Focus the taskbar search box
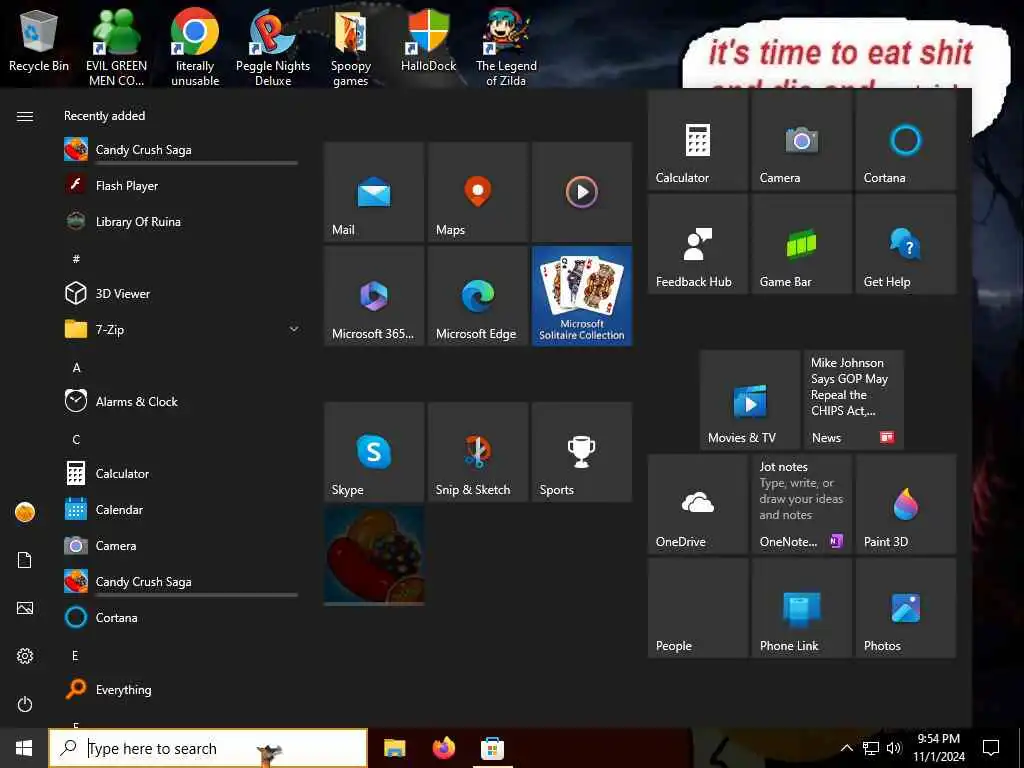The image size is (1024, 768). point(208,748)
